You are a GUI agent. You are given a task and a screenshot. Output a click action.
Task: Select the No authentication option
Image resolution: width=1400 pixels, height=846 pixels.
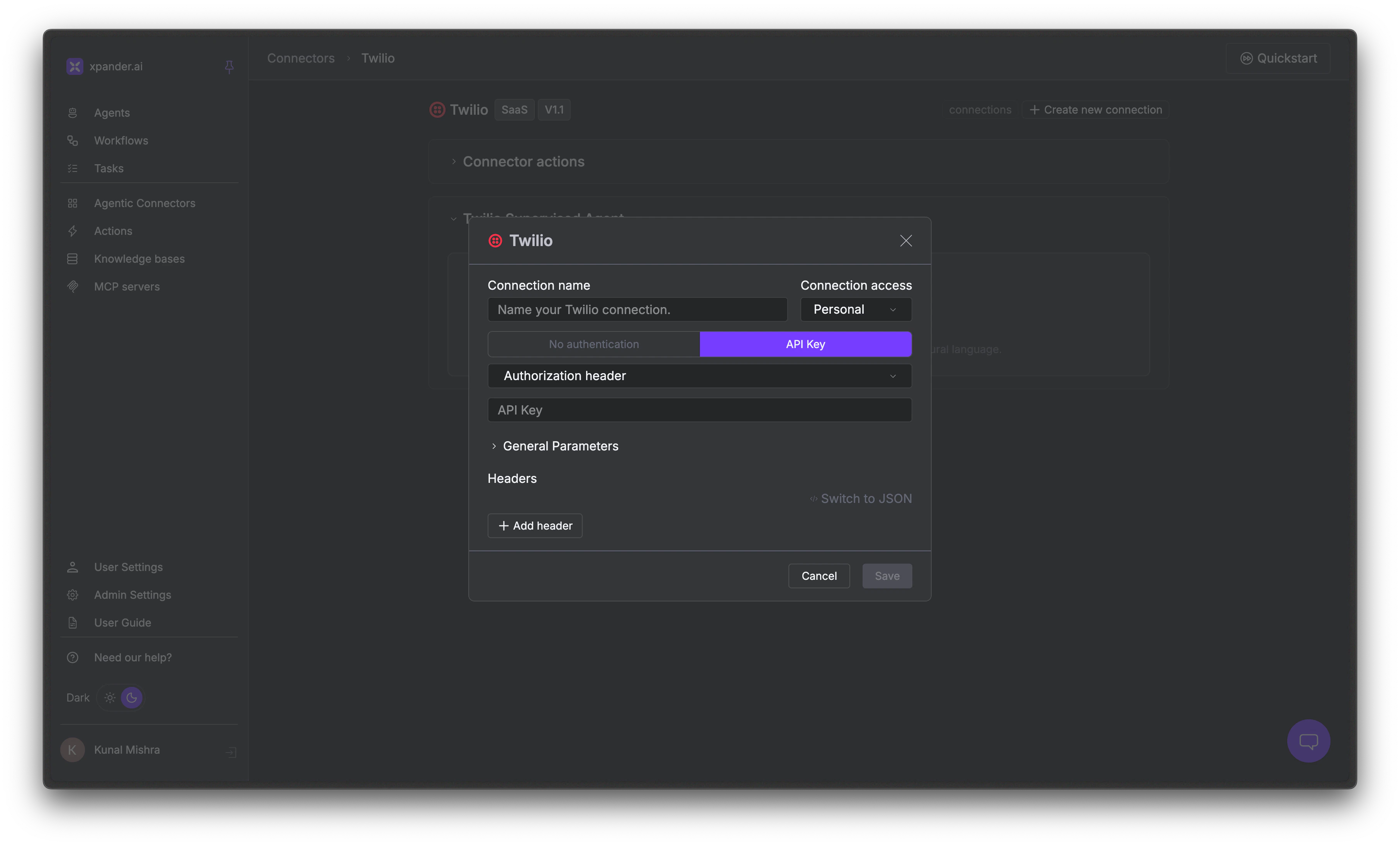click(593, 344)
